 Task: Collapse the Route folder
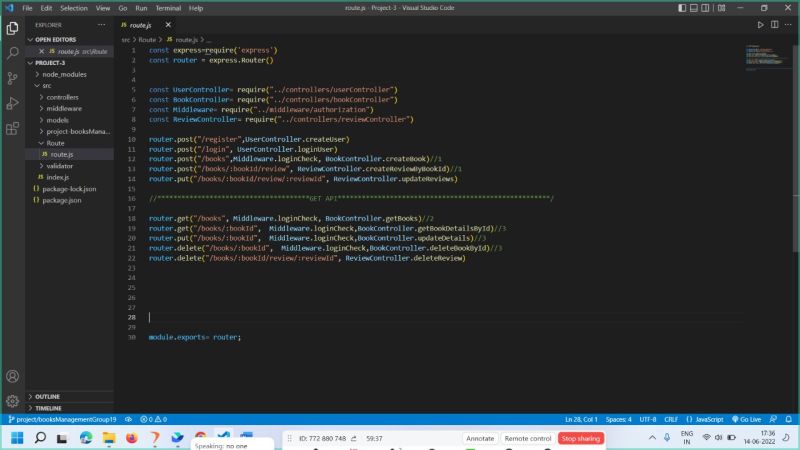(55, 143)
